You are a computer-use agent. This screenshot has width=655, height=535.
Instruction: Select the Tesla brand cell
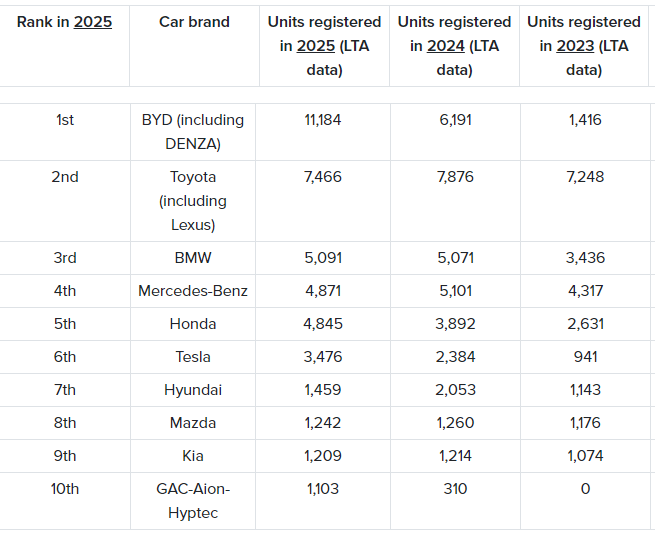tap(193, 357)
